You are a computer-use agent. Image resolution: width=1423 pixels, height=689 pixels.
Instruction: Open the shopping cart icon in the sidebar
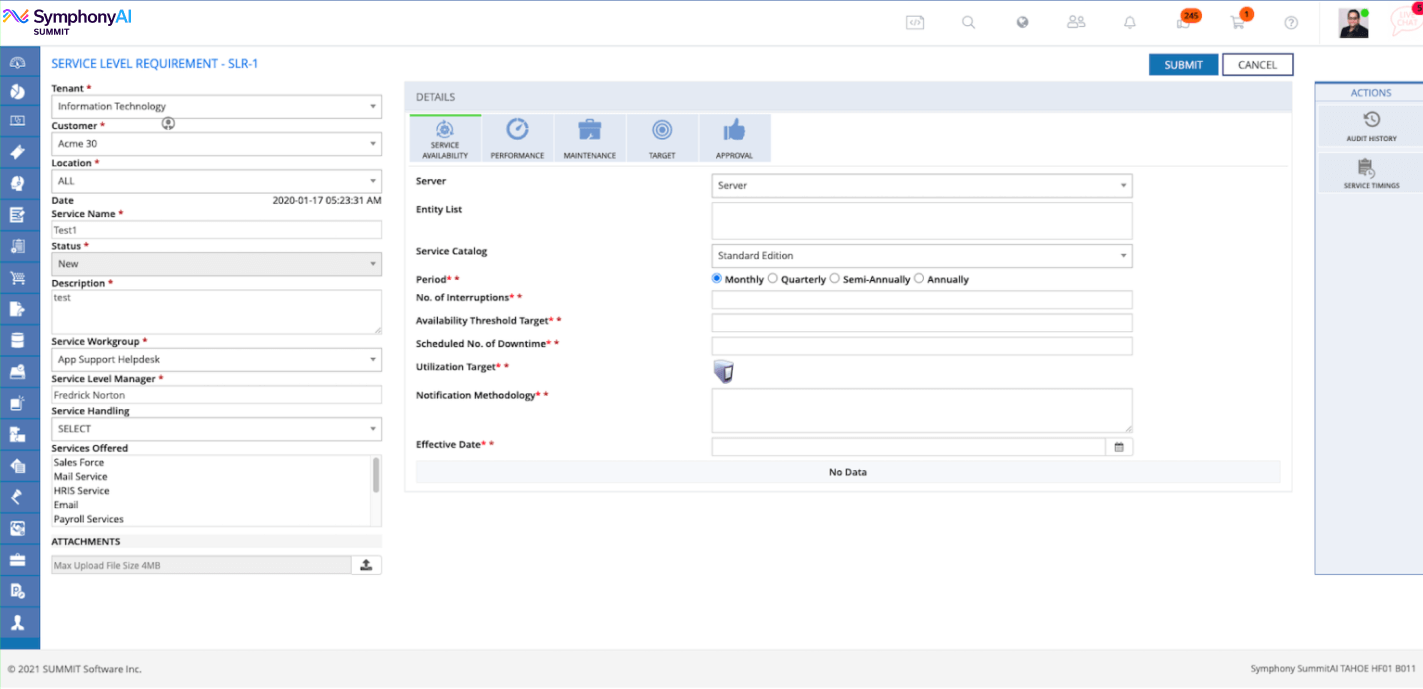click(18, 278)
